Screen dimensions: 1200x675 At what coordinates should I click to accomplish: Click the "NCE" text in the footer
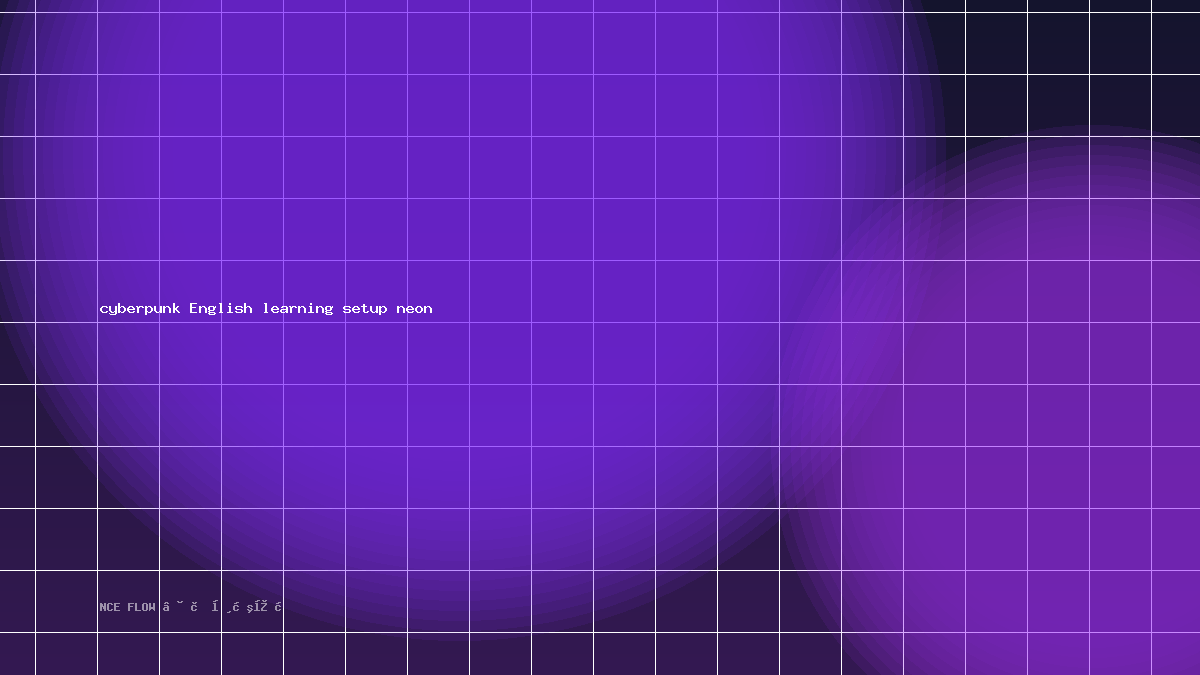(x=110, y=607)
